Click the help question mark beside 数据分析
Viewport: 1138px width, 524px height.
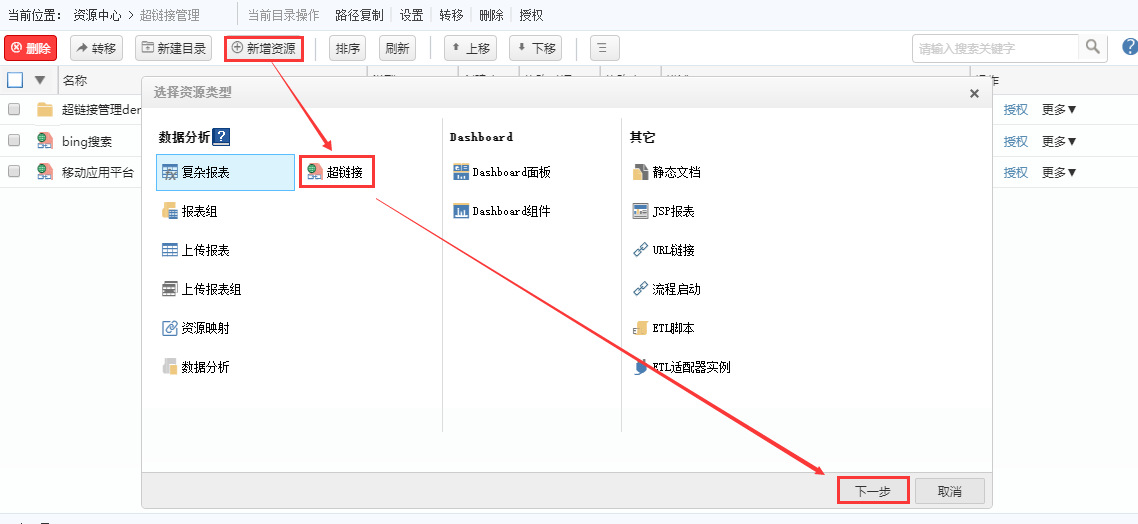click(x=222, y=137)
